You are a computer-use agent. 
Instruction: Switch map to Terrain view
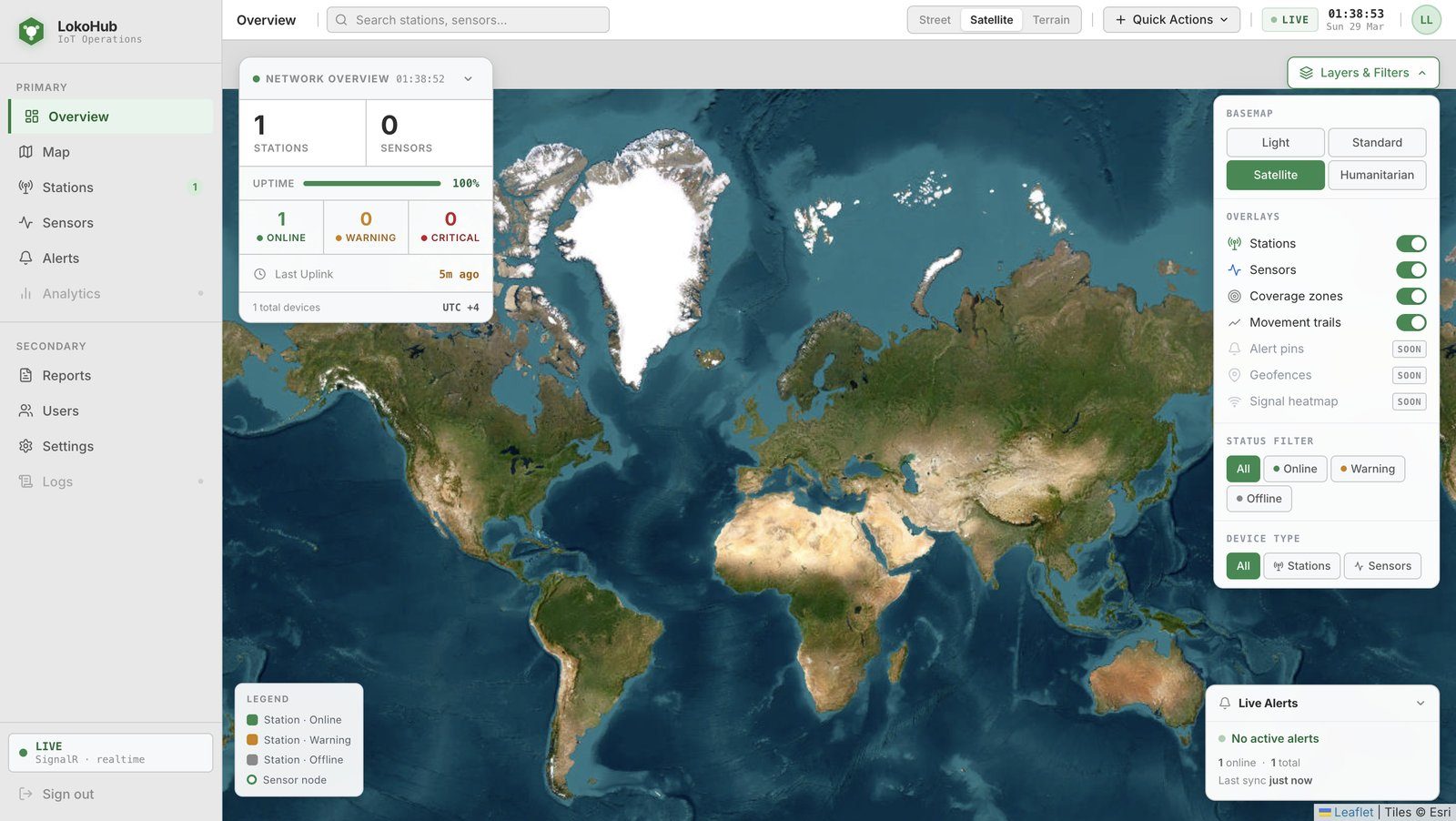[1051, 20]
